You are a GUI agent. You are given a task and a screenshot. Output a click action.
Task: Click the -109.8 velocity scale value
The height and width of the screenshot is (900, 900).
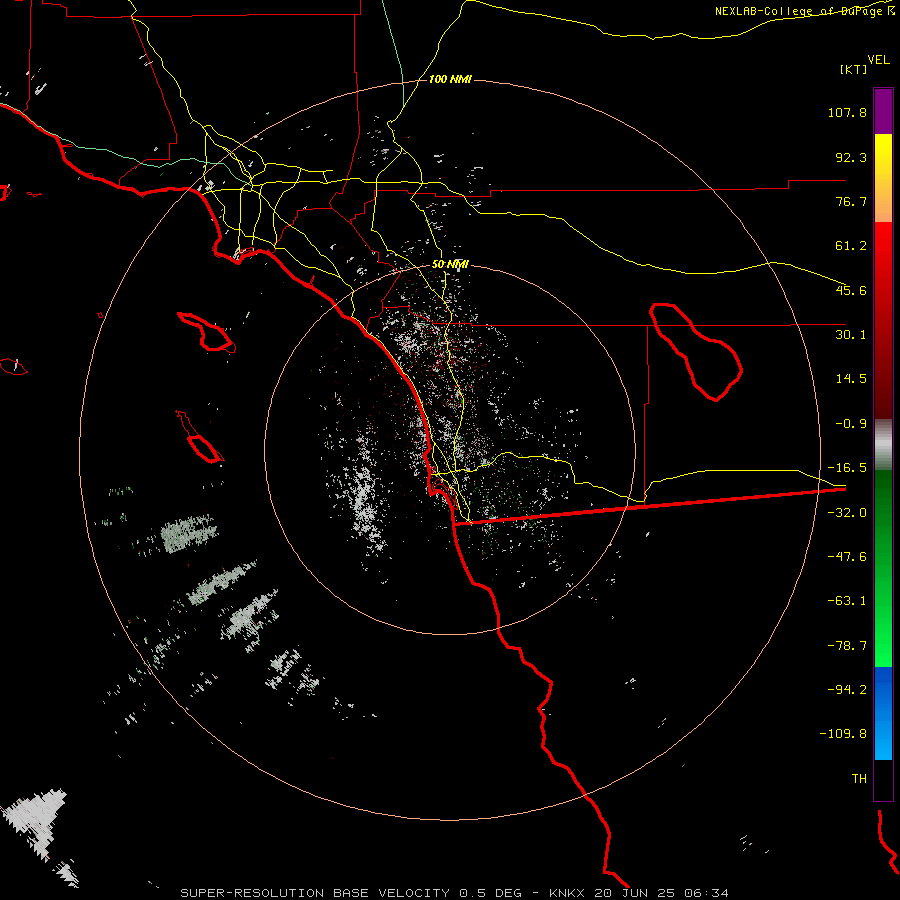(843, 734)
